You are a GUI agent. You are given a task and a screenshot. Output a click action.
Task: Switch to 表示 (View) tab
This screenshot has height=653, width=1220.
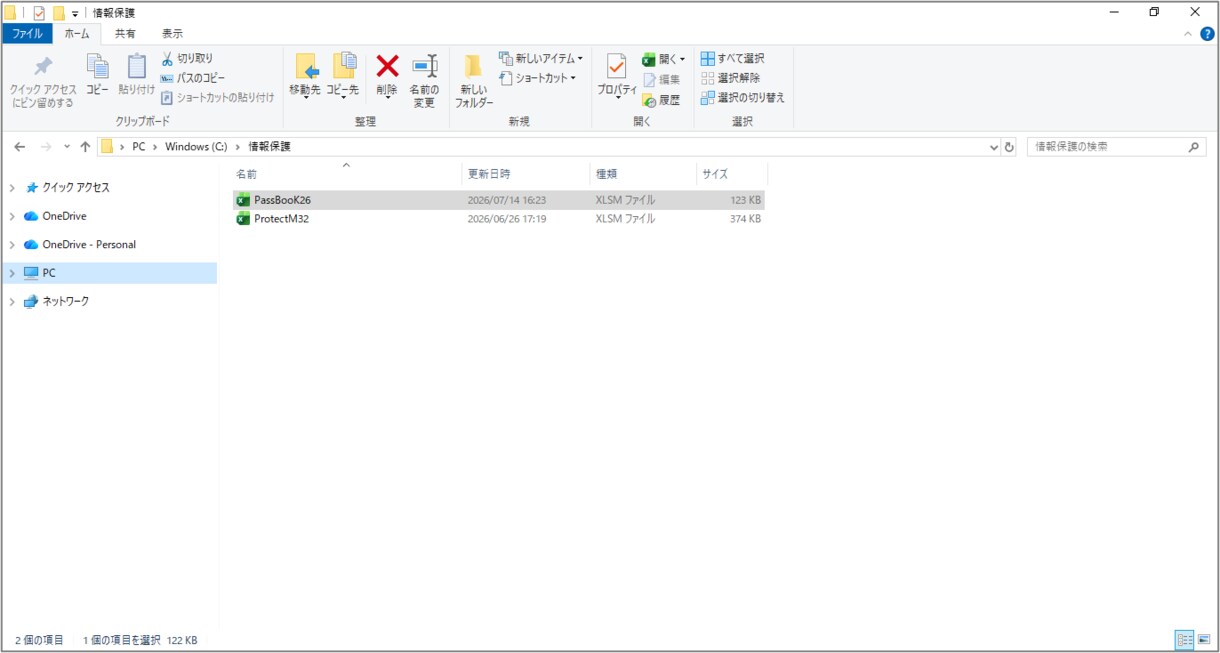click(x=172, y=33)
